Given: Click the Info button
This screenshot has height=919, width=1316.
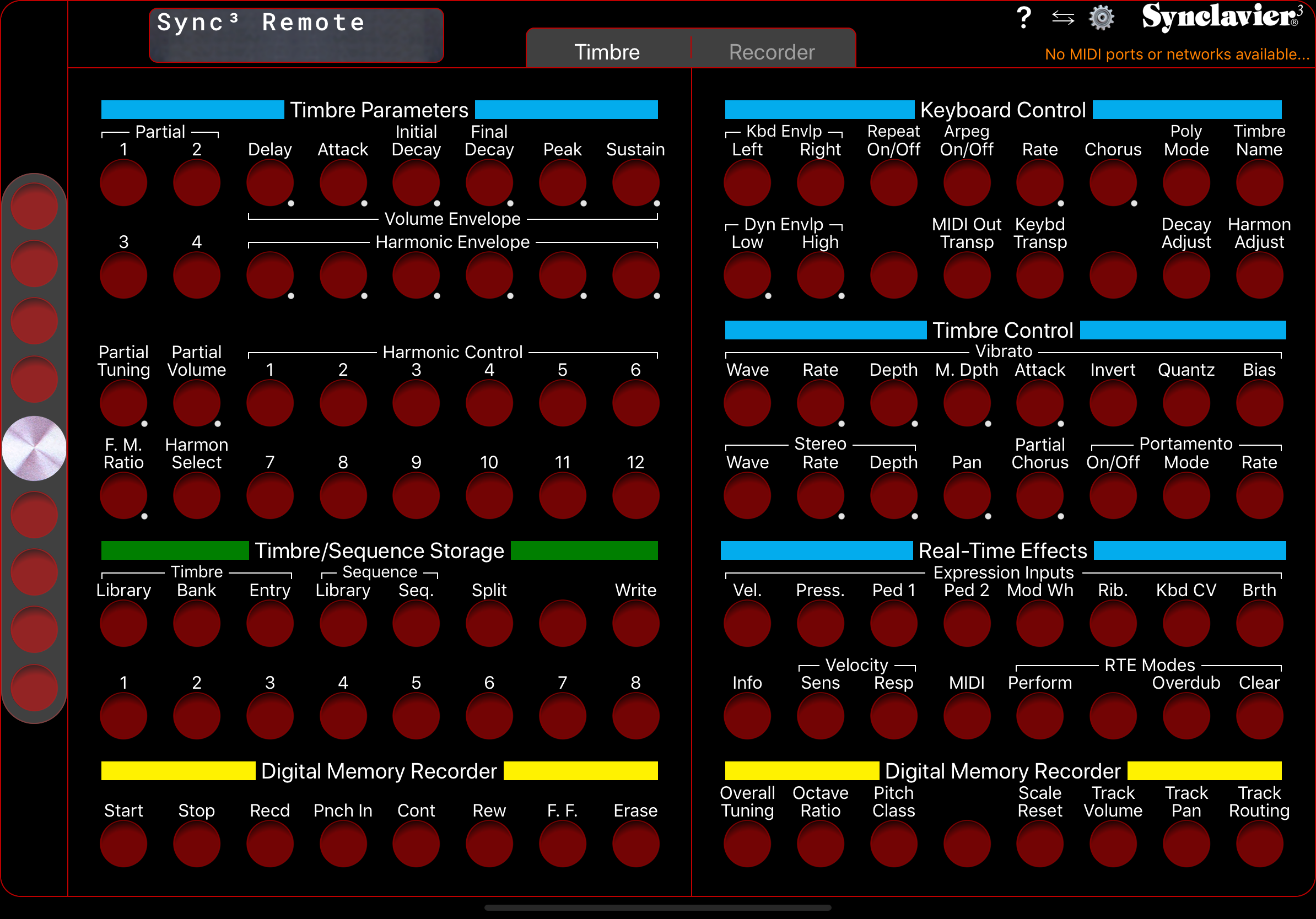Looking at the screenshot, I should tap(747, 716).
